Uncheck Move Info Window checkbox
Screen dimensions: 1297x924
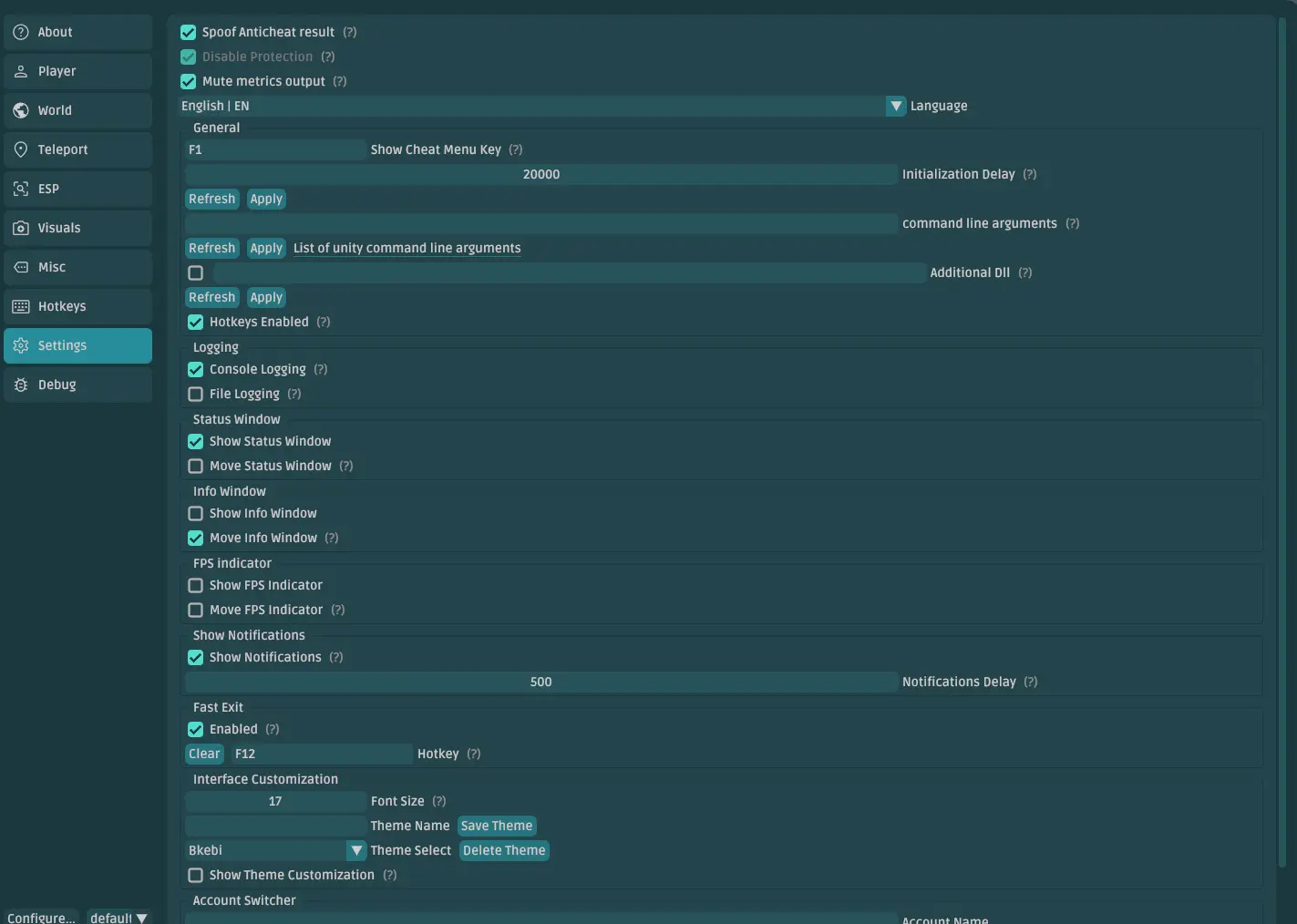click(x=196, y=538)
